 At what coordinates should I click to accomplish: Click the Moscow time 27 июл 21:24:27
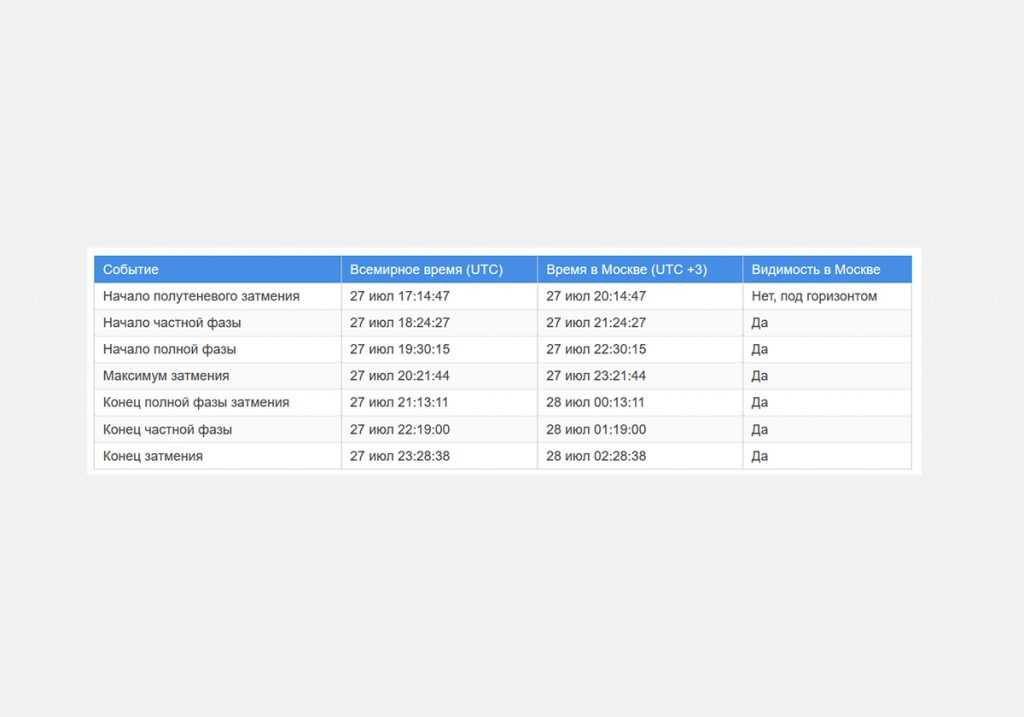tap(596, 323)
